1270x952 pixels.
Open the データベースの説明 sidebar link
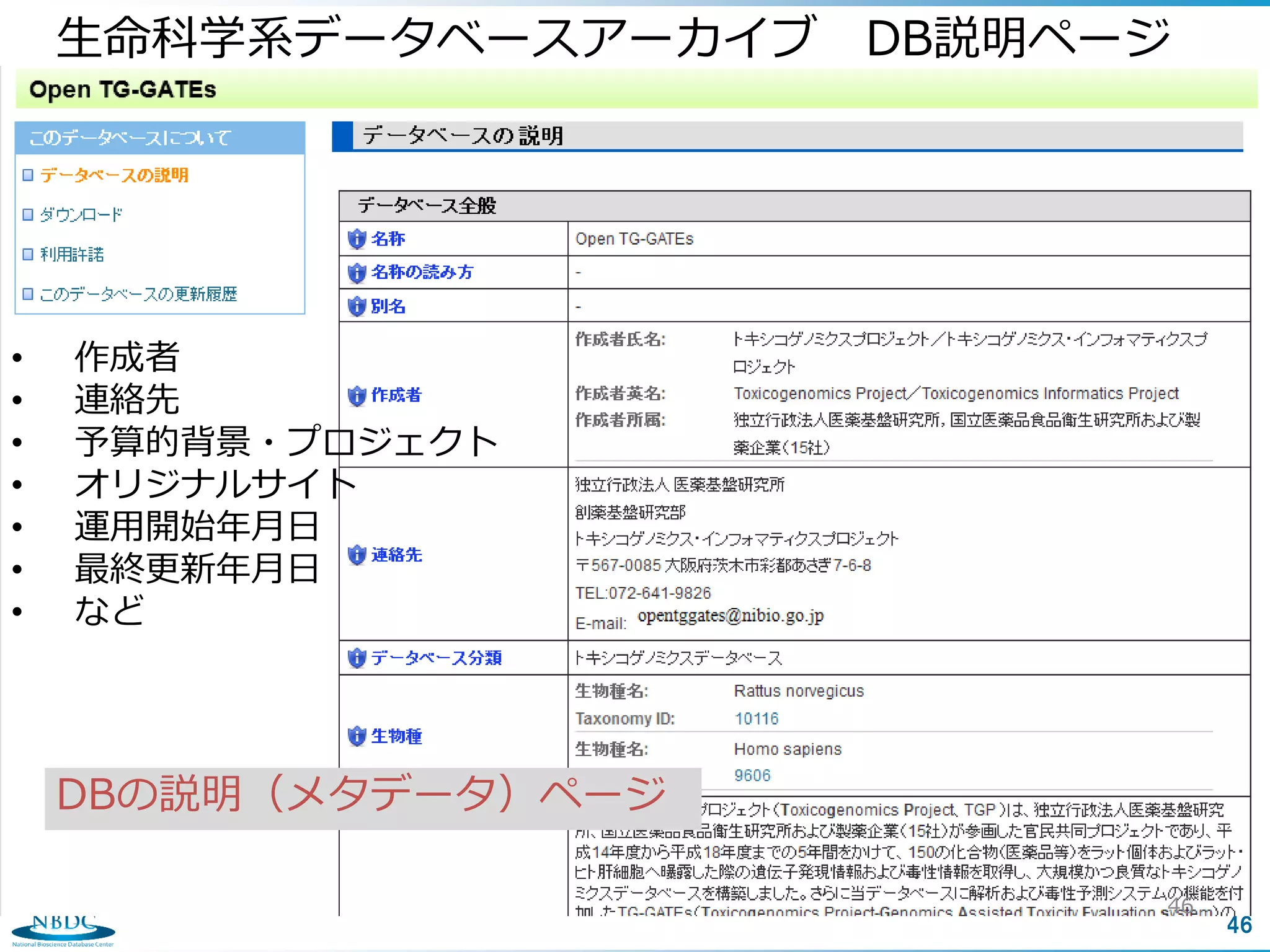114,175
